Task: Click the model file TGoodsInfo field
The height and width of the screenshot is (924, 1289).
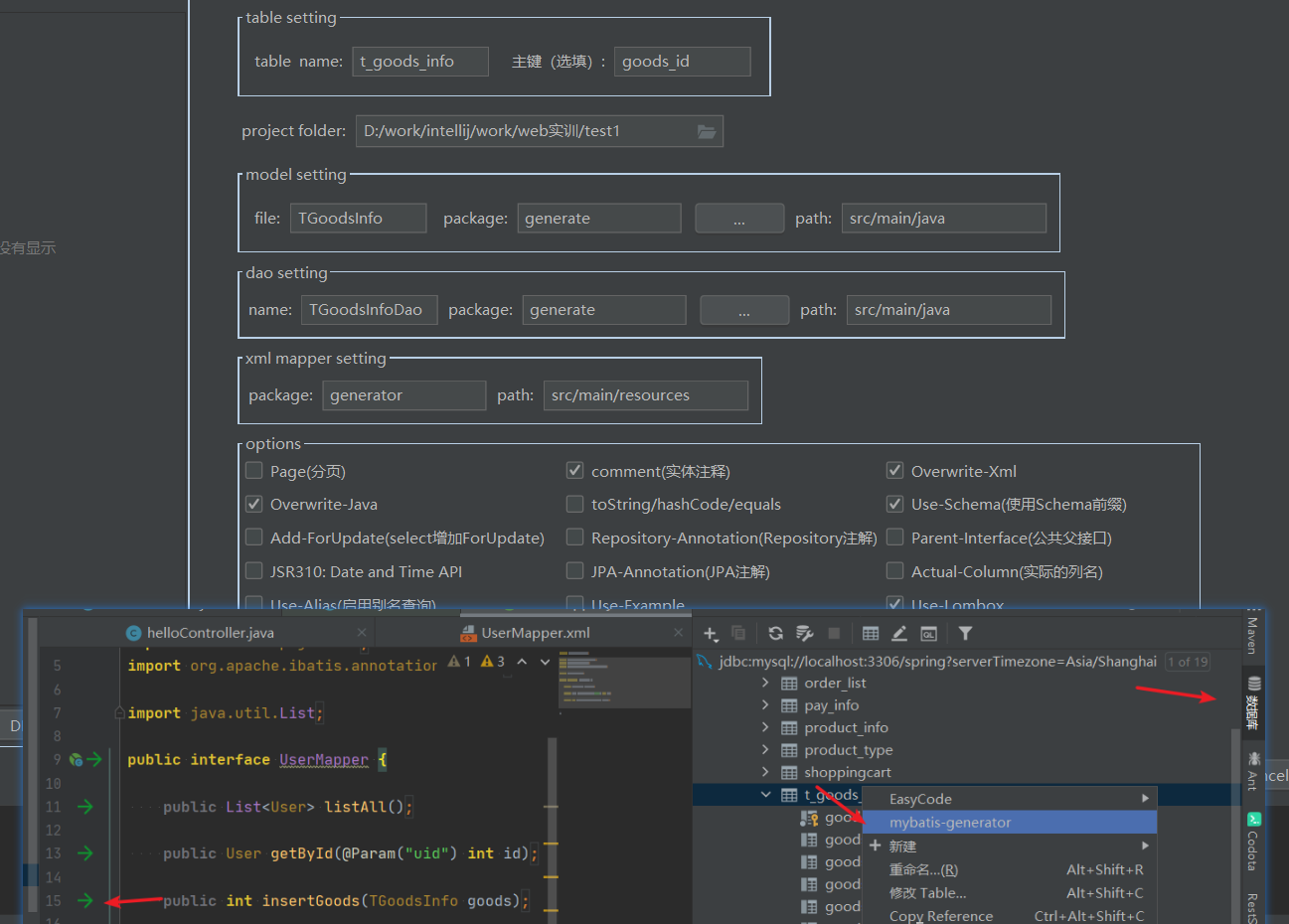Action: [x=359, y=219]
